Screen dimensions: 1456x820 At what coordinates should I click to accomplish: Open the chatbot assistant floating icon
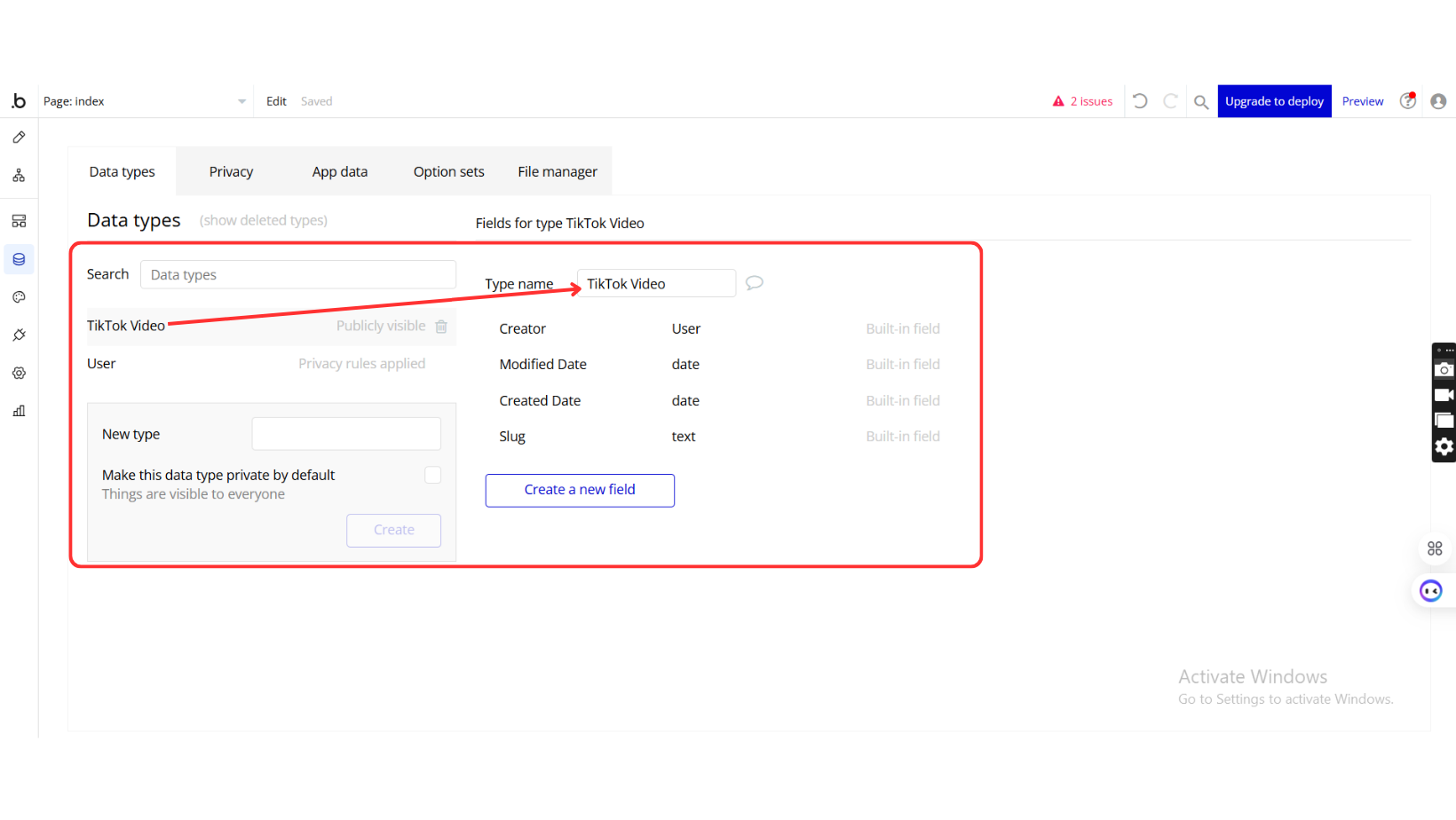(1431, 591)
